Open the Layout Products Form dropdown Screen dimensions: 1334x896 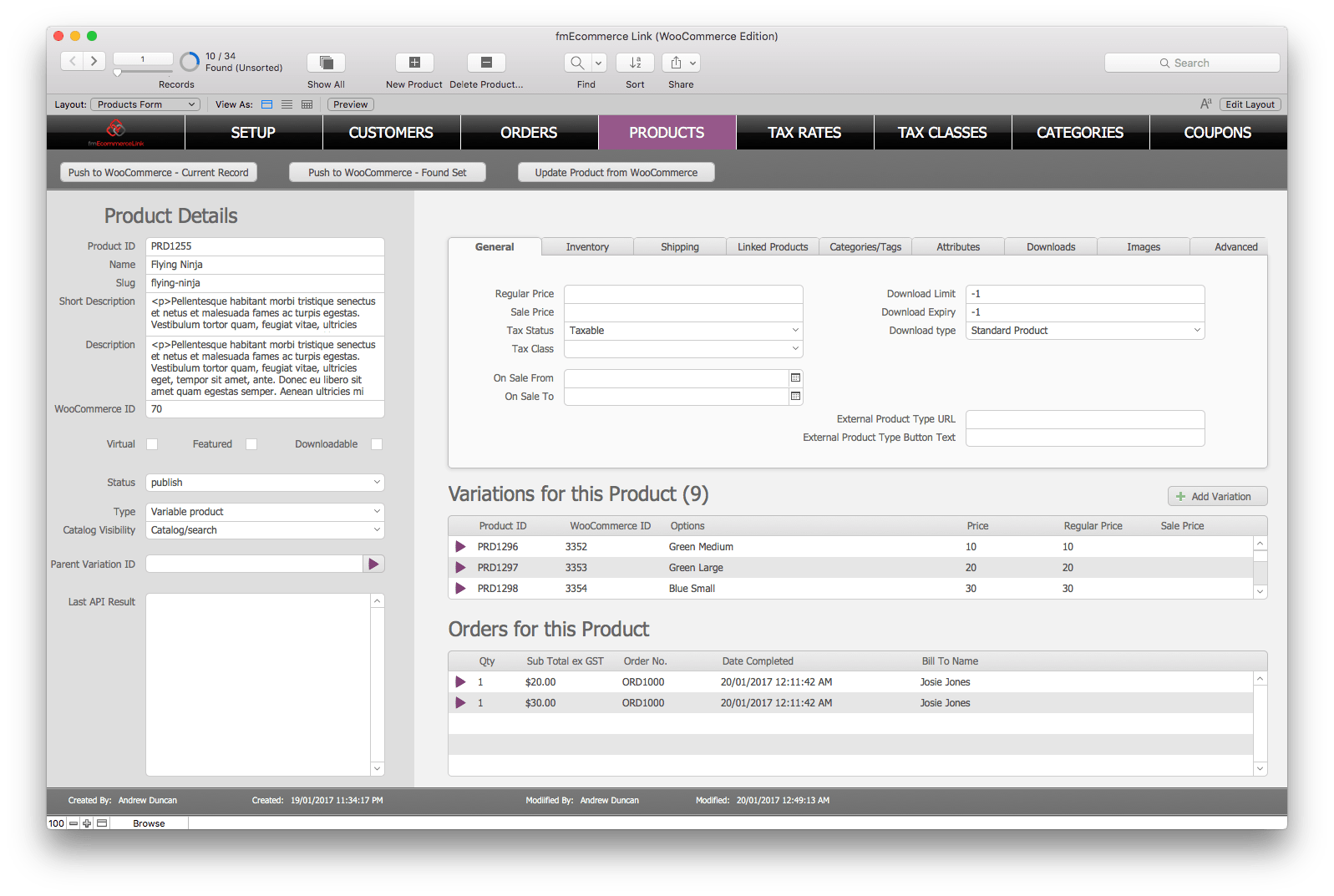point(145,104)
